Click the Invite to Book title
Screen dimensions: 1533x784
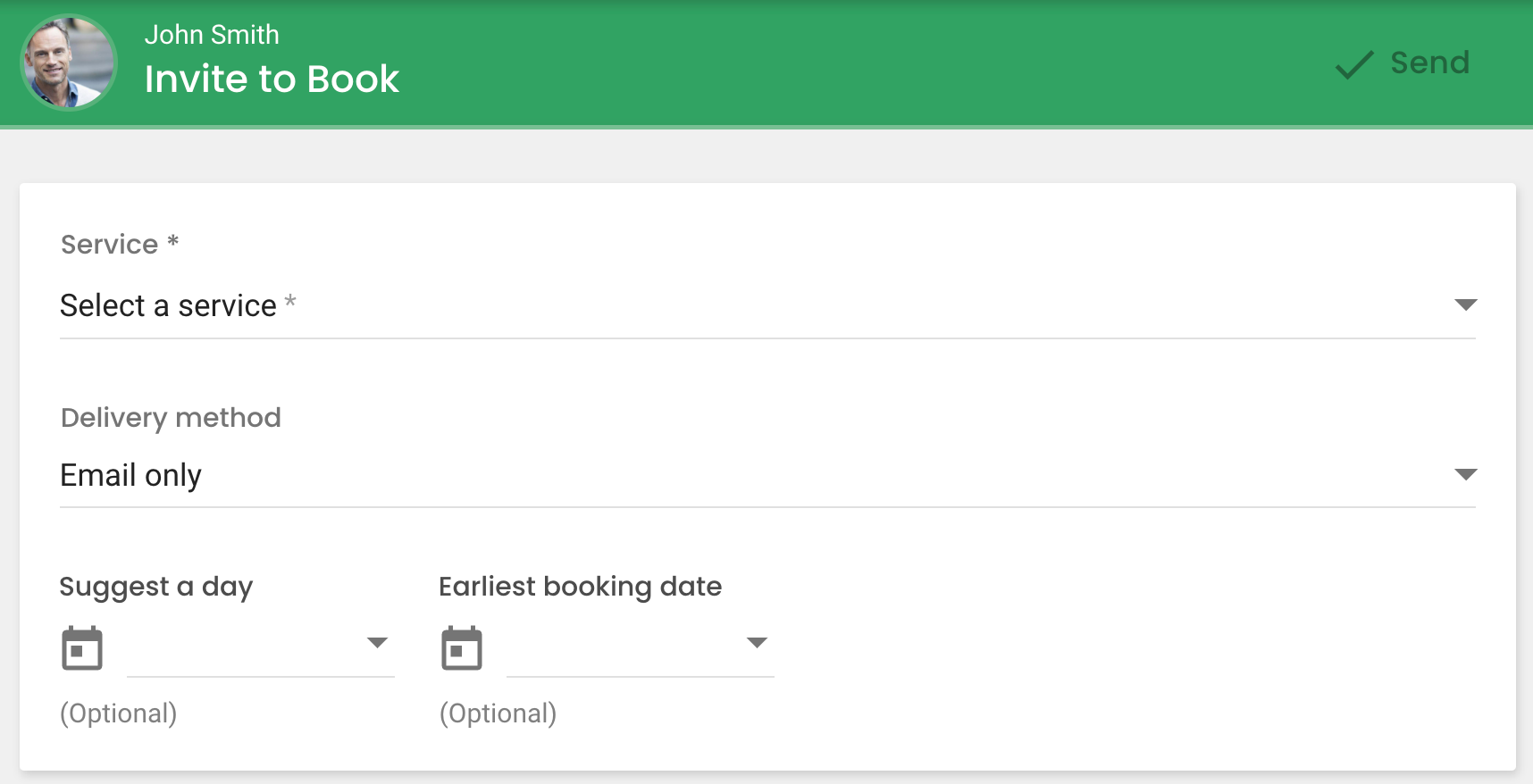tap(272, 79)
